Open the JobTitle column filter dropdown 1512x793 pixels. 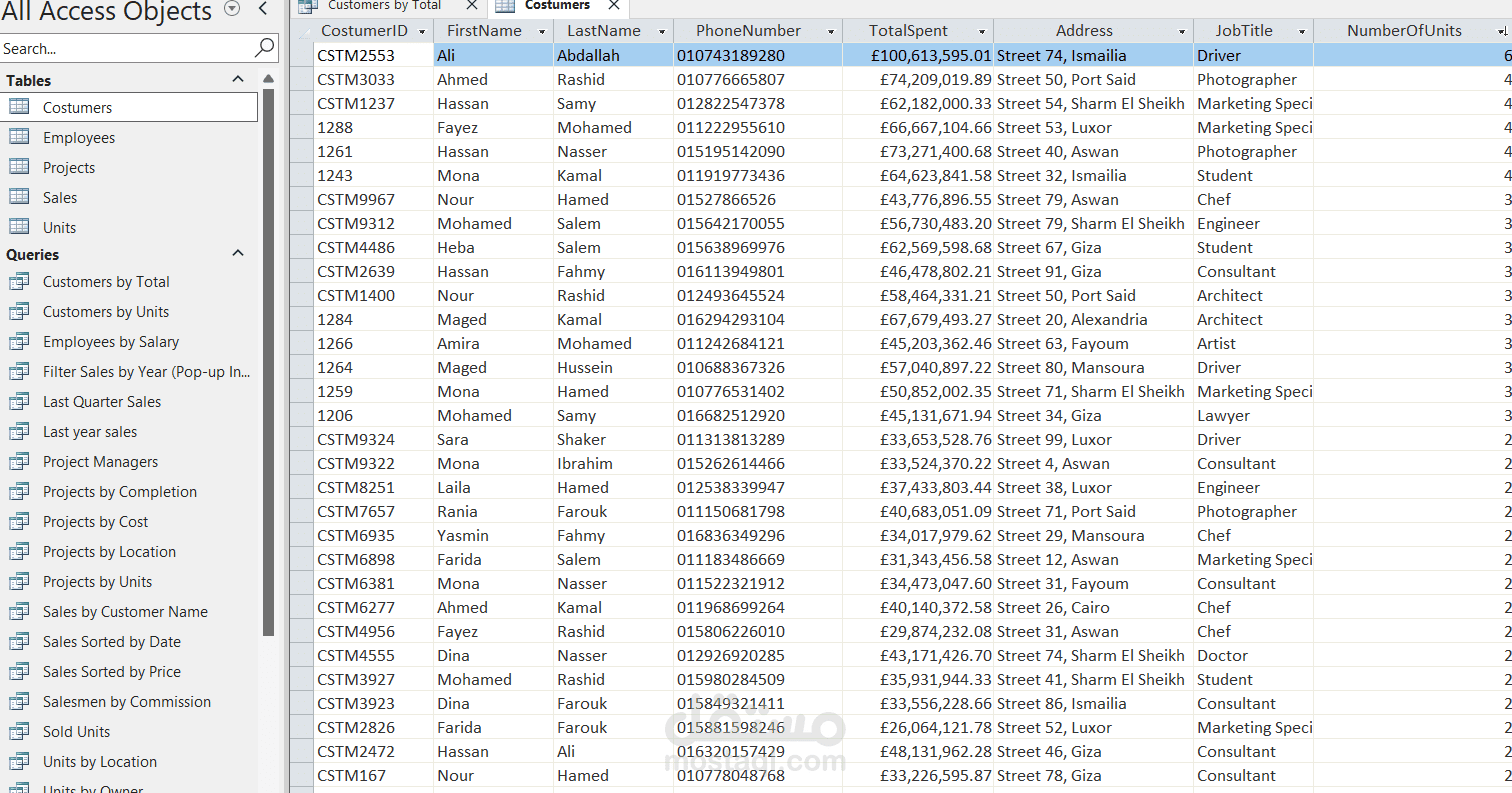point(1301,32)
